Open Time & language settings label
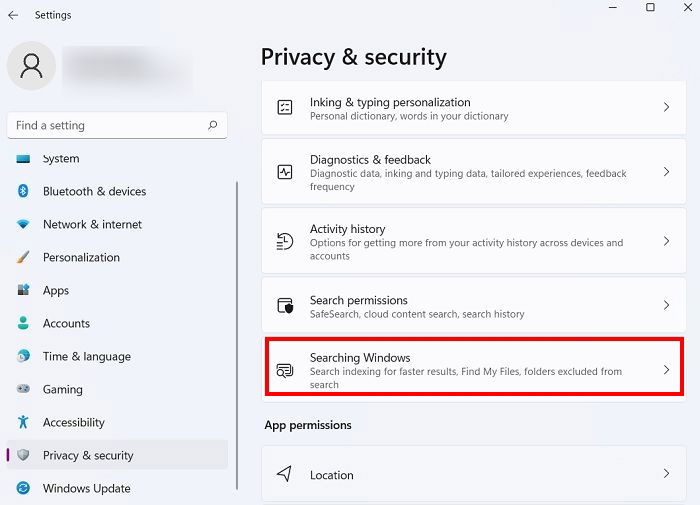 point(87,356)
